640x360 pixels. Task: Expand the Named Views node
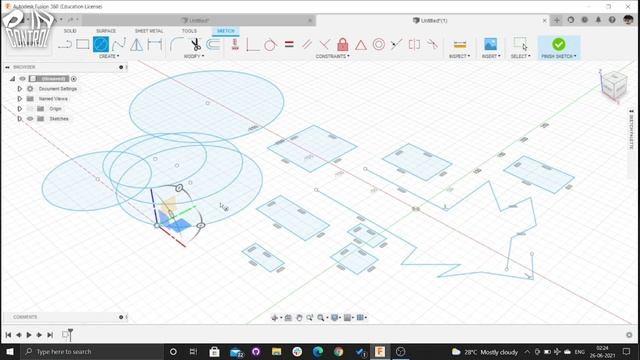click(20, 99)
